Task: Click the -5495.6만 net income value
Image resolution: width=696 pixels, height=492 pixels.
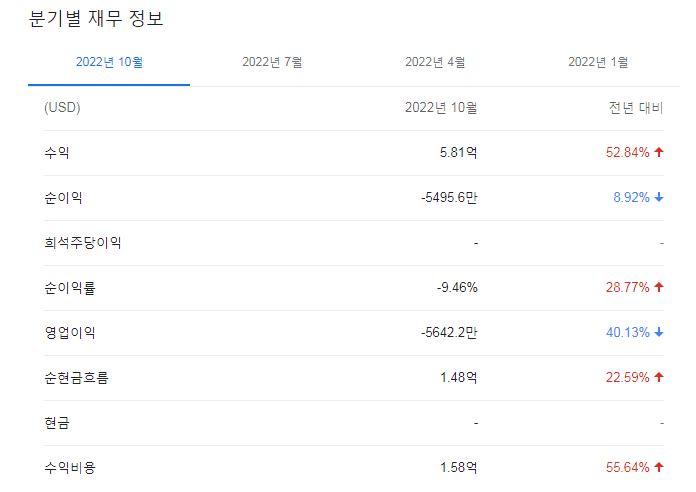Action: click(449, 198)
